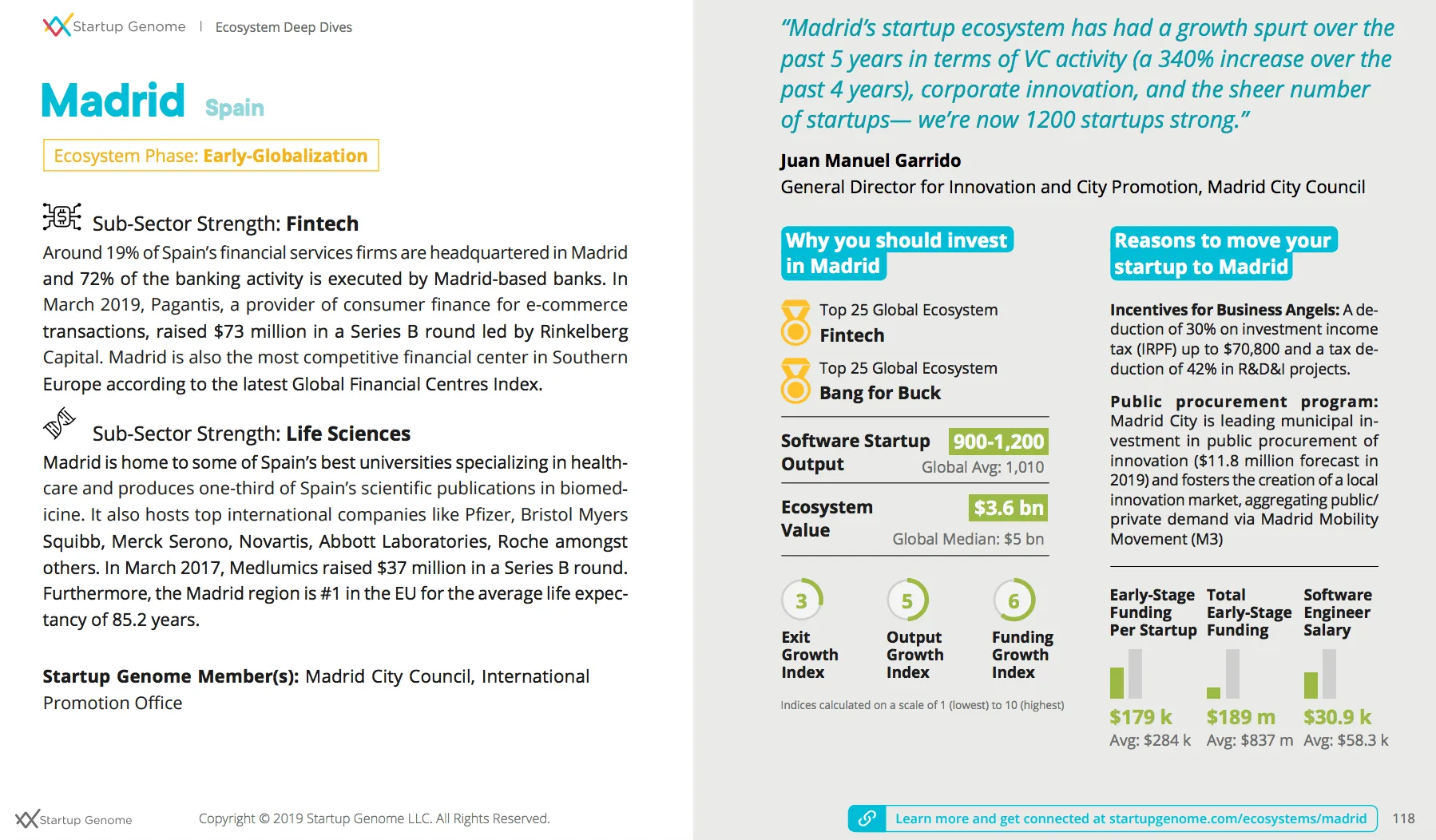The height and width of the screenshot is (840, 1436).
Task: Open the startupgenome.com/ecosystems/madrid link
Action: (1130, 818)
